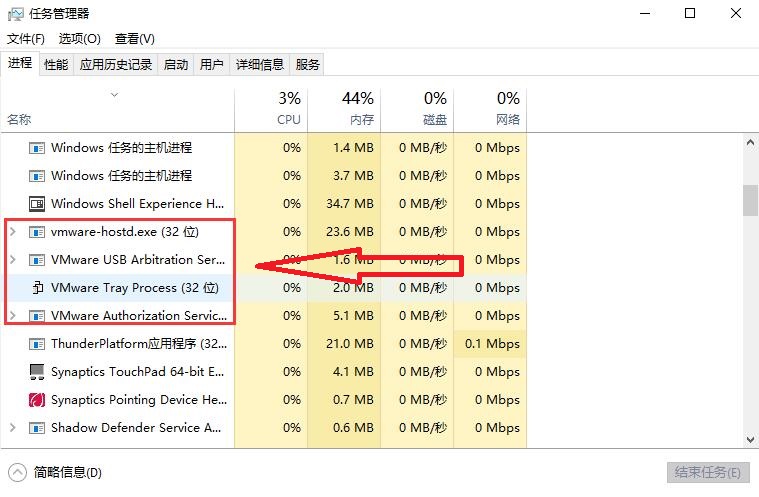Switch to the 详细信息 tab
Image resolution: width=759 pixels, height=497 pixels.
click(x=259, y=64)
